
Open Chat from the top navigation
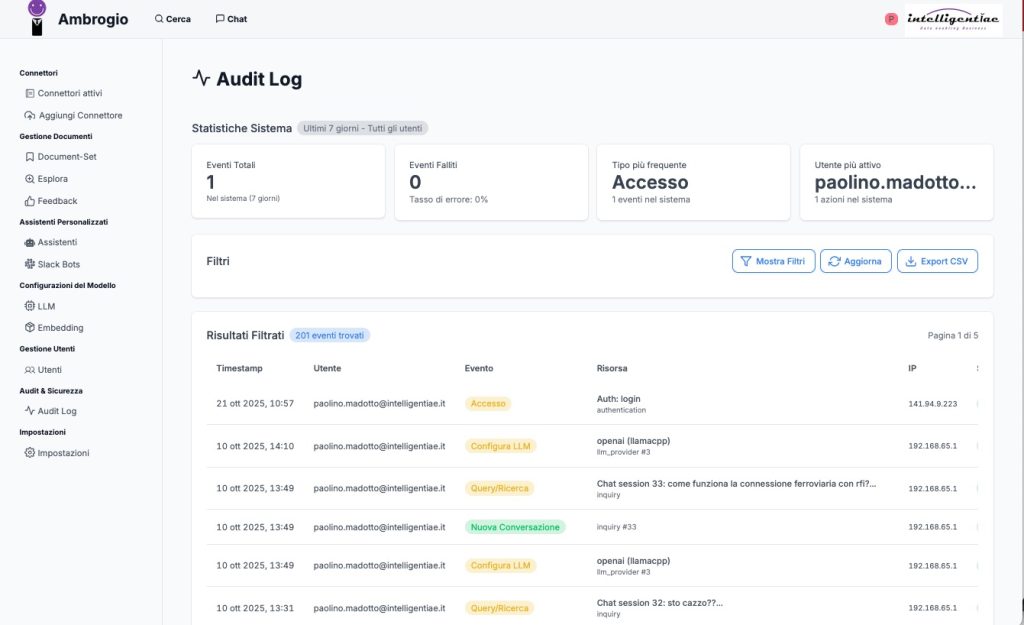231,19
